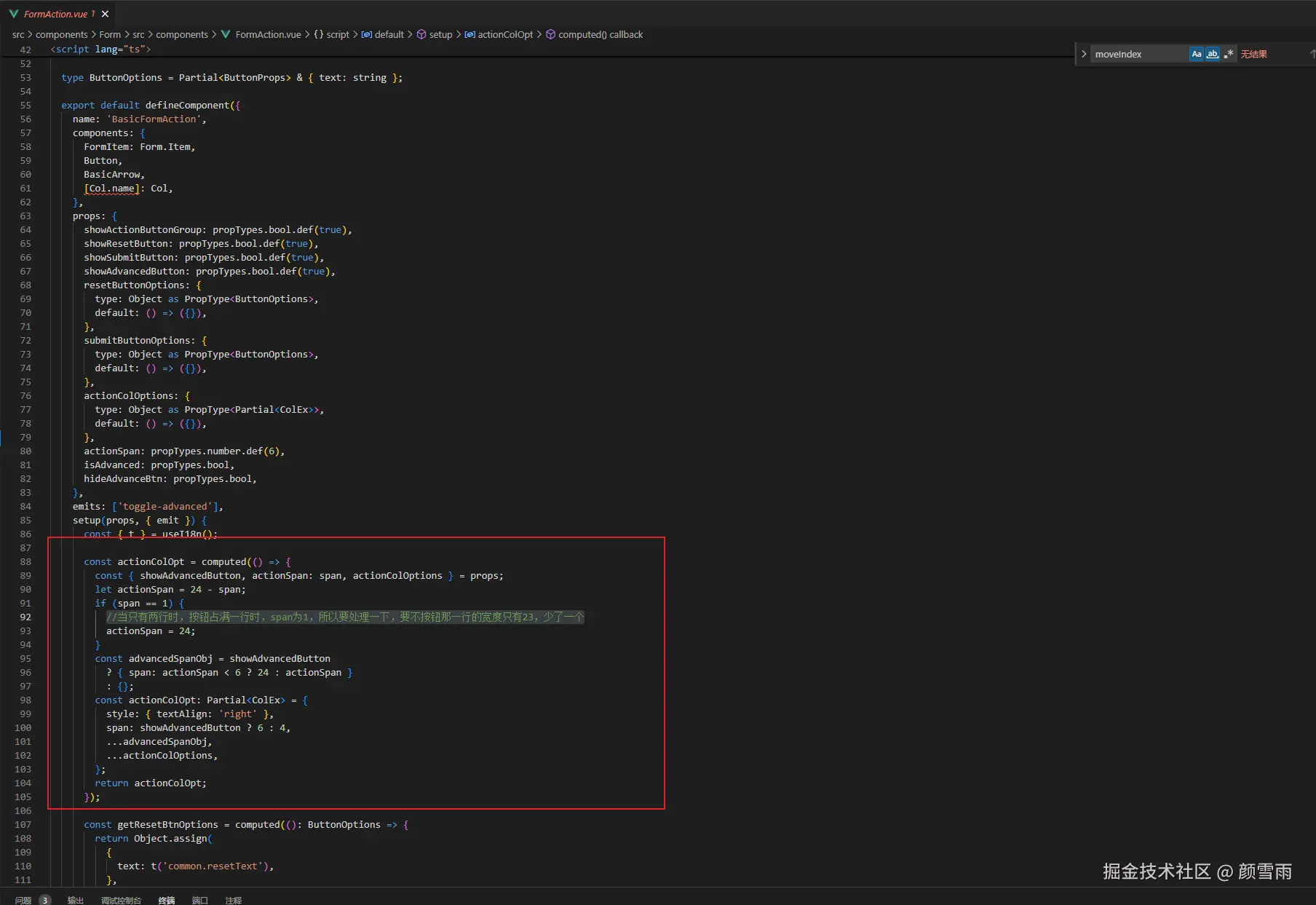The width and height of the screenshot is (1316, 905).
Task: Click getResetBtnOptions on line 107
Action: pyautogui.click(x=167, y=824)
